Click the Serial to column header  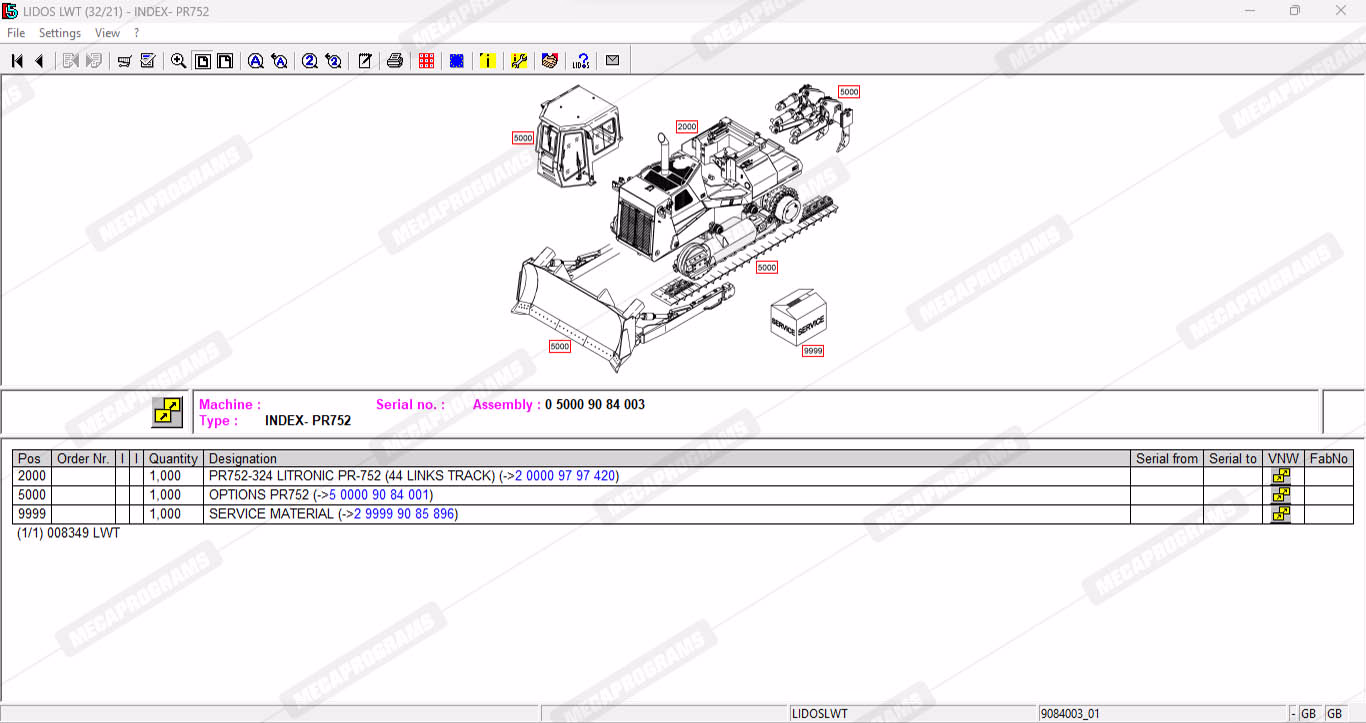(x=1233, y=459)
